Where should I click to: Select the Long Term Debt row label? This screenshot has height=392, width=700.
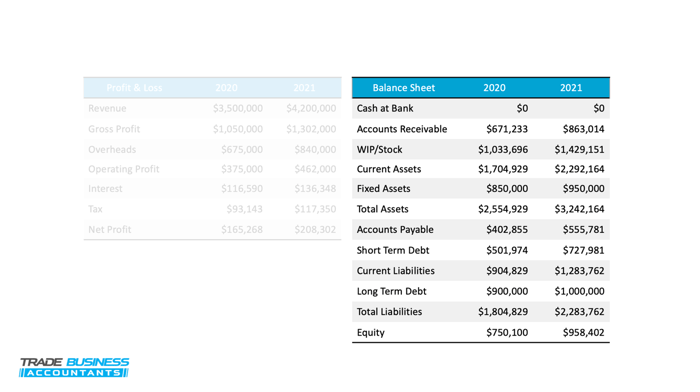point(392,292)
